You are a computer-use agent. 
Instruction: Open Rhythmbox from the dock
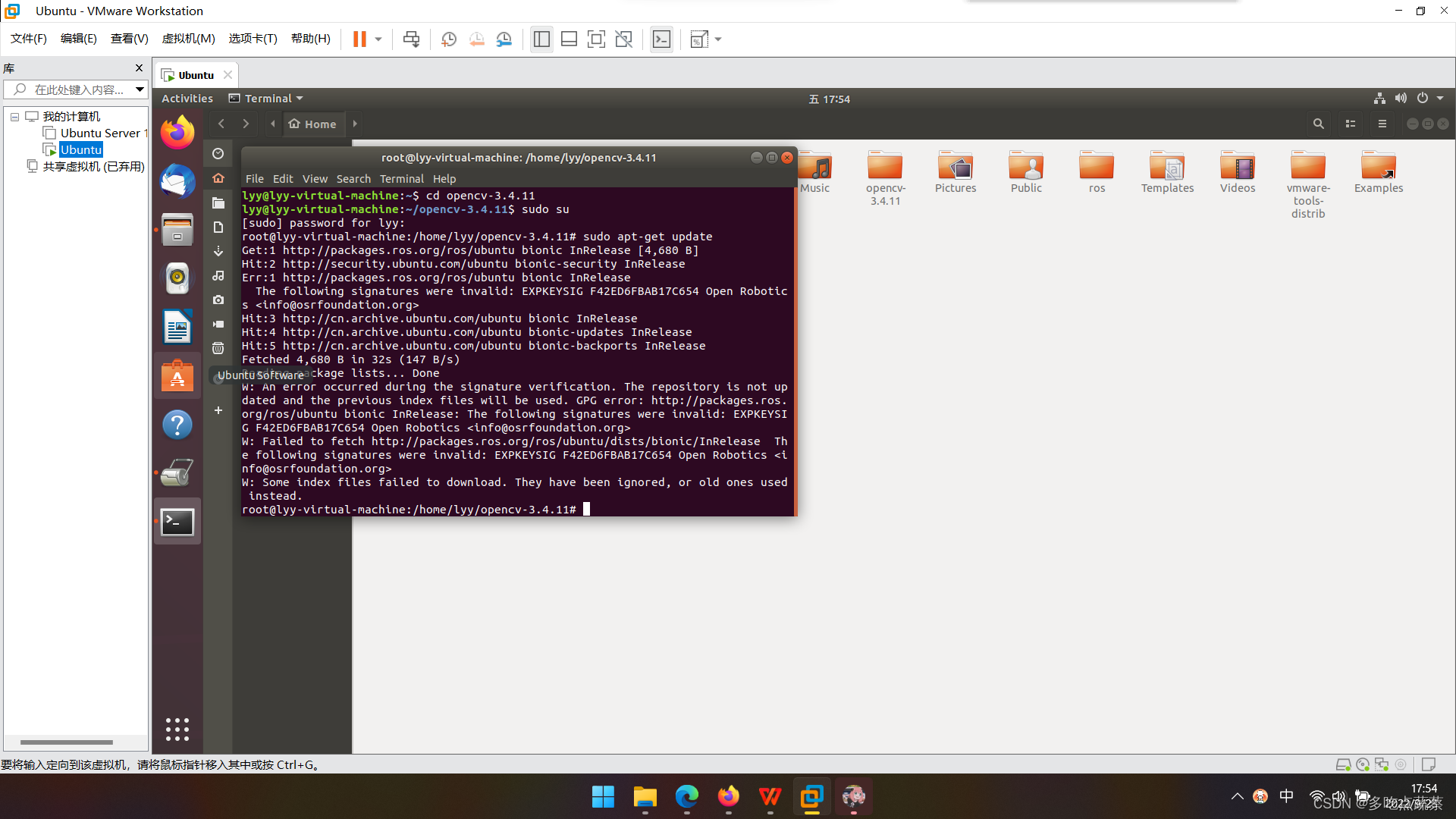tap(177, 278)
